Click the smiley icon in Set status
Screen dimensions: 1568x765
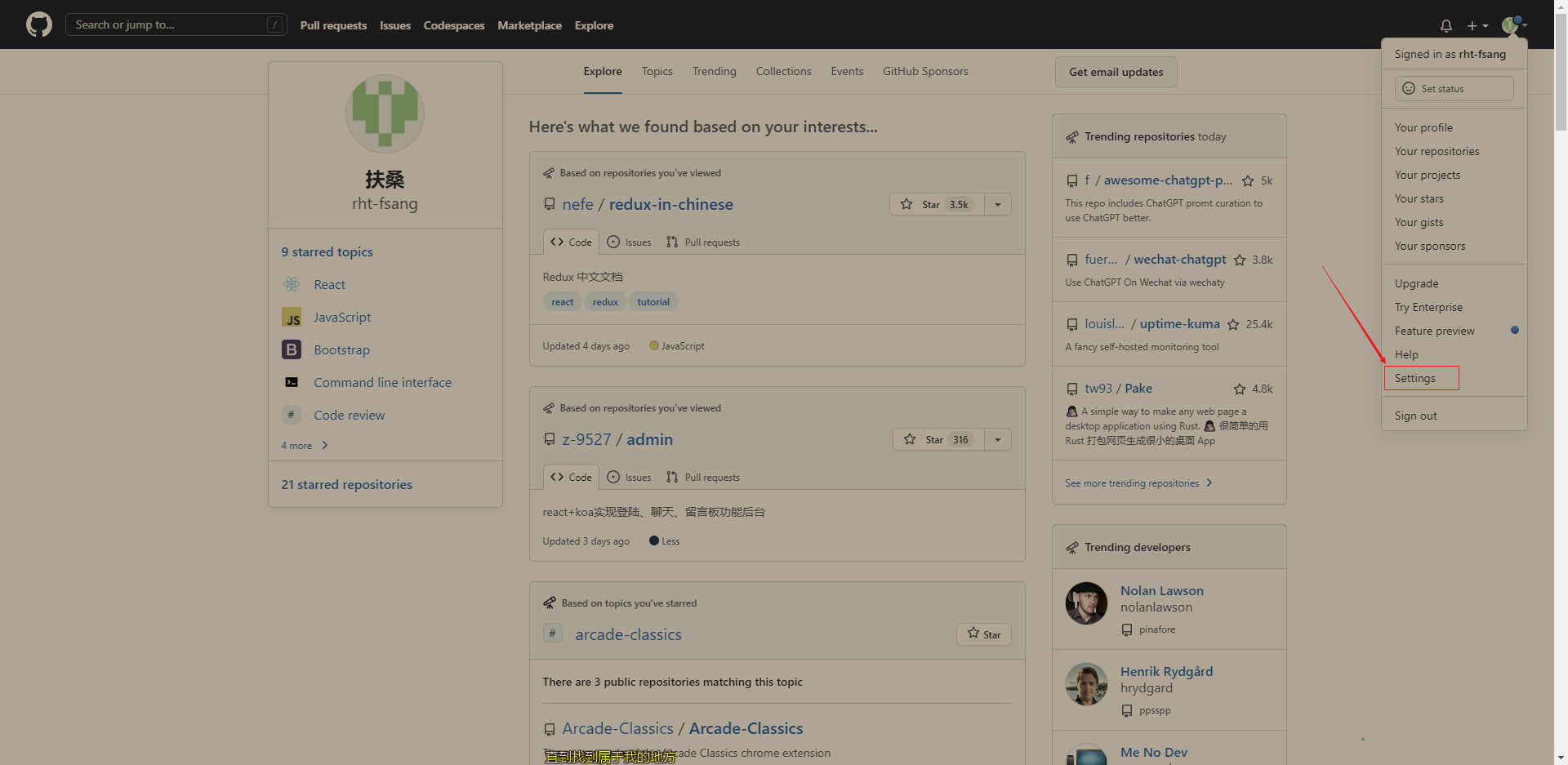click(x=1409, y=88)
